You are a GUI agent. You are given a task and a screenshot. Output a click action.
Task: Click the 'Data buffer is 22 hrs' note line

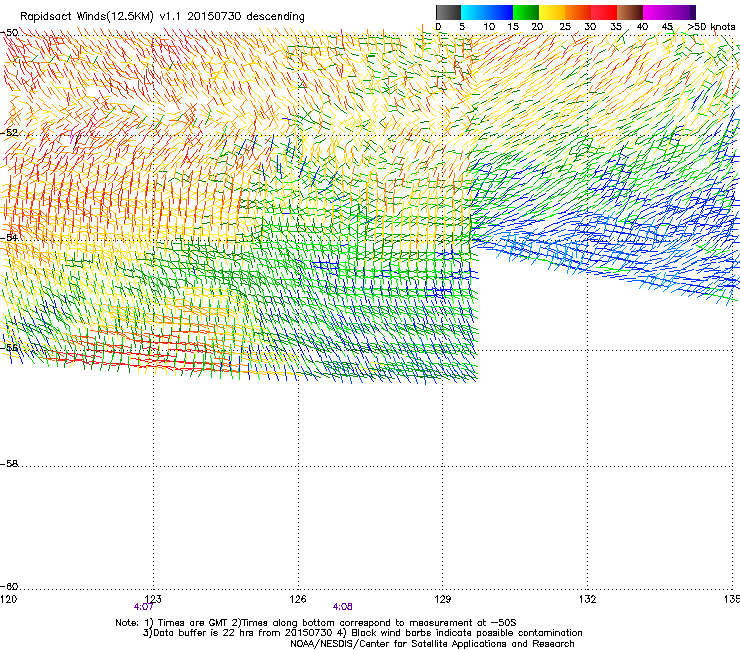point(362,633)
